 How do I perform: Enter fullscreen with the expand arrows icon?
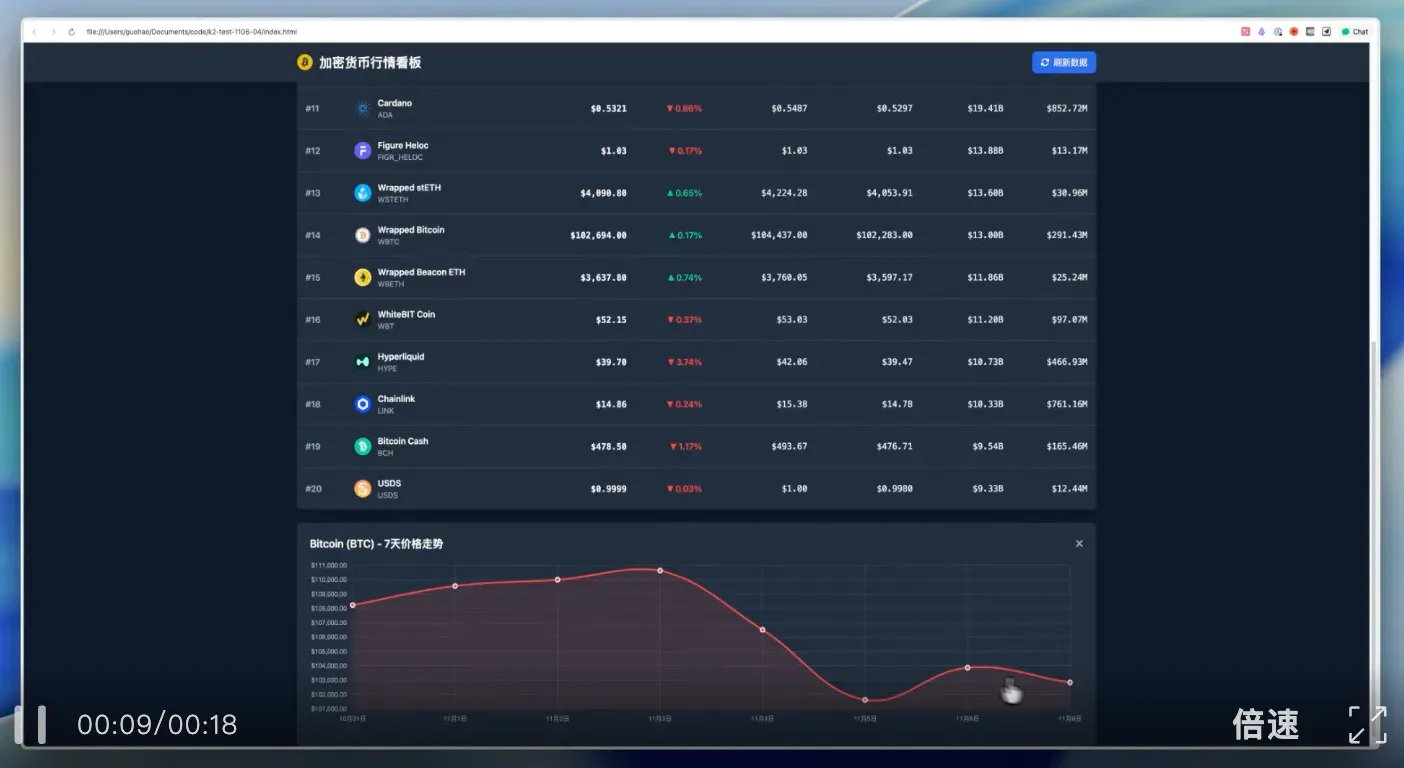click(x=1367, y=724)
